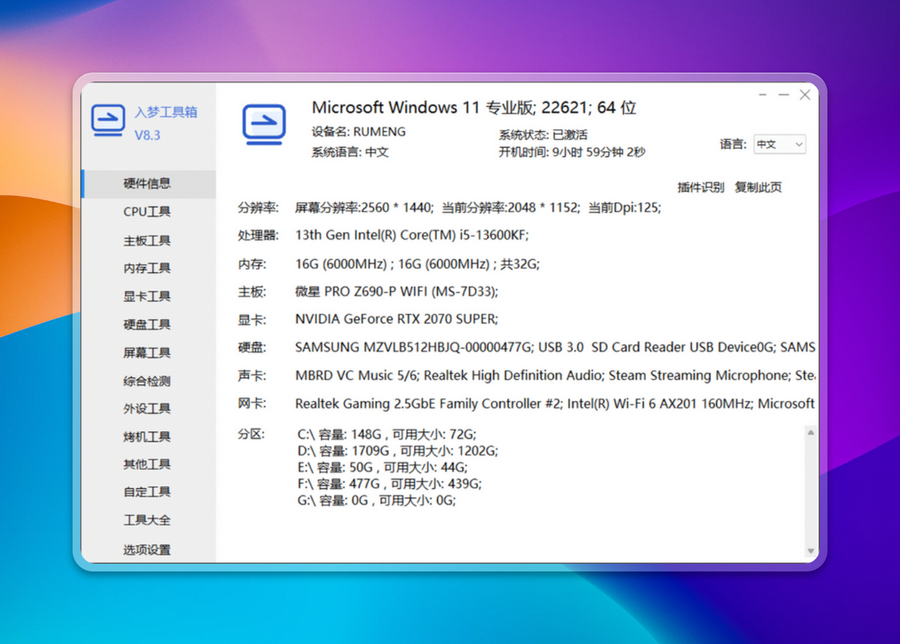Screen dimensions: 900x644
Task: Click network card text Realtek Gaming 2.5GbE
Action: click(x=555, y=404)
